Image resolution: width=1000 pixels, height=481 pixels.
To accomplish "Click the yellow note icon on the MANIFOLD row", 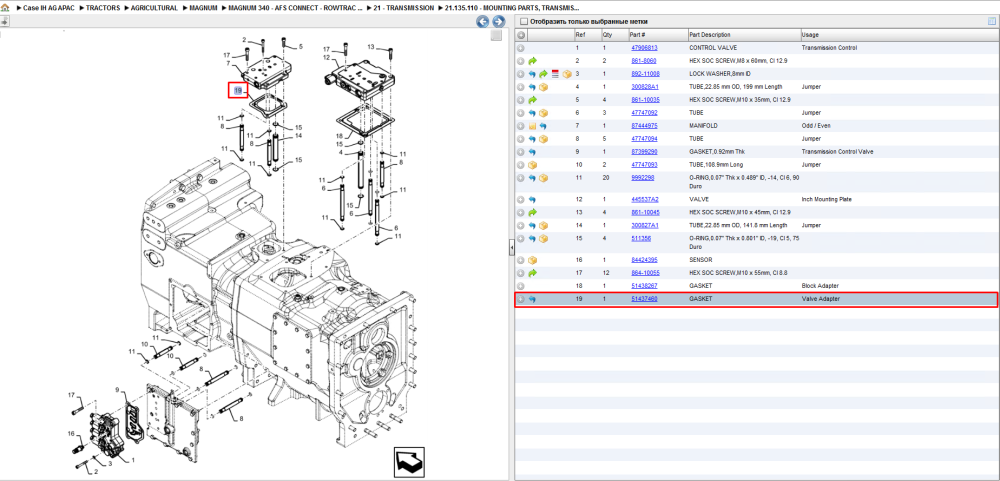I will click(x=533, y=126).
